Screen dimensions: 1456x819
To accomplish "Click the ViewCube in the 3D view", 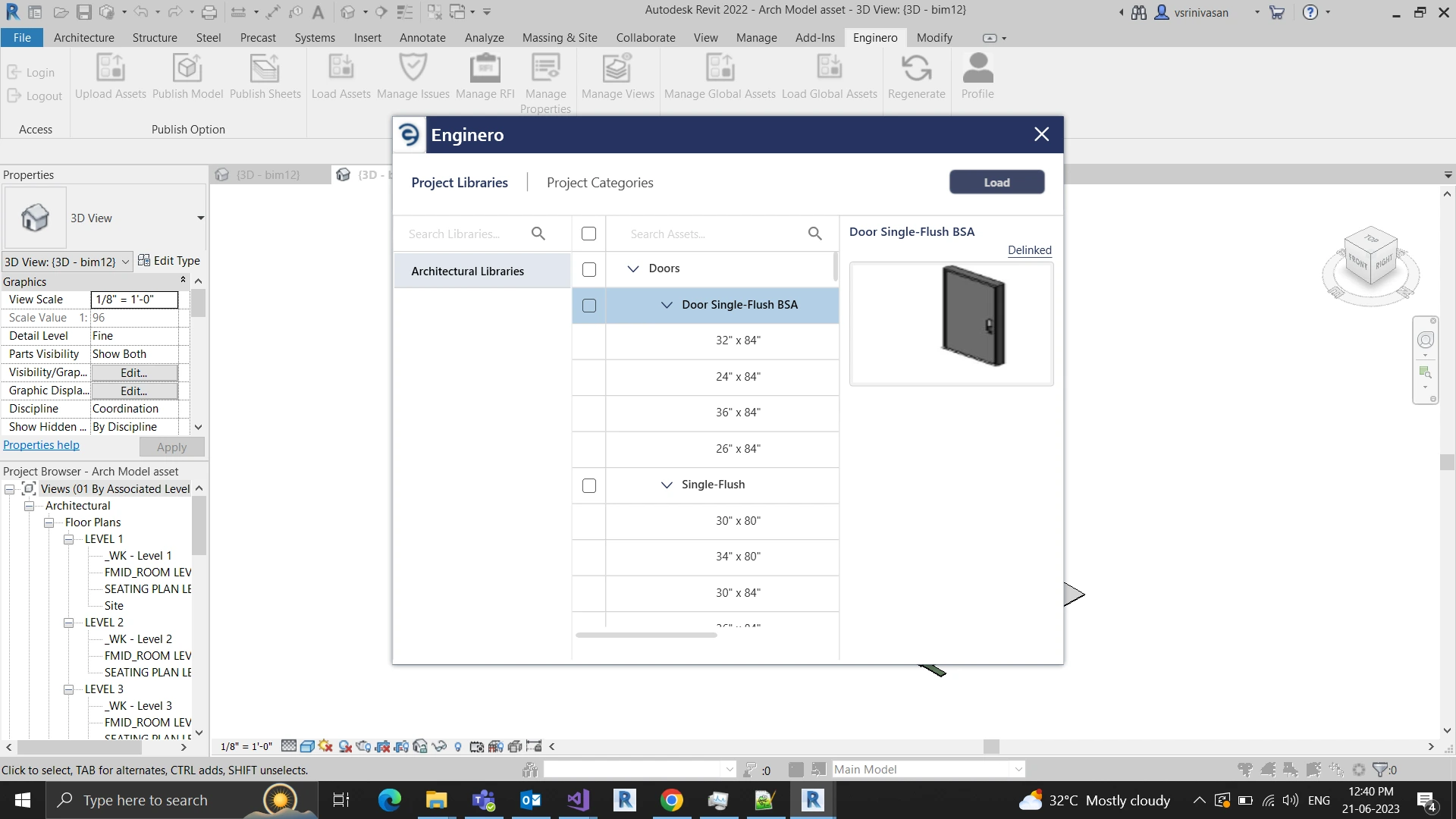I will pos(1370,258).
